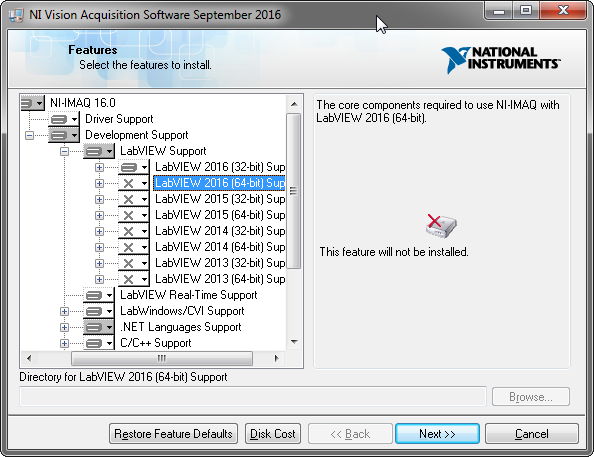Open LabWindows/CVI Support state icon

[x=99, y=311]
